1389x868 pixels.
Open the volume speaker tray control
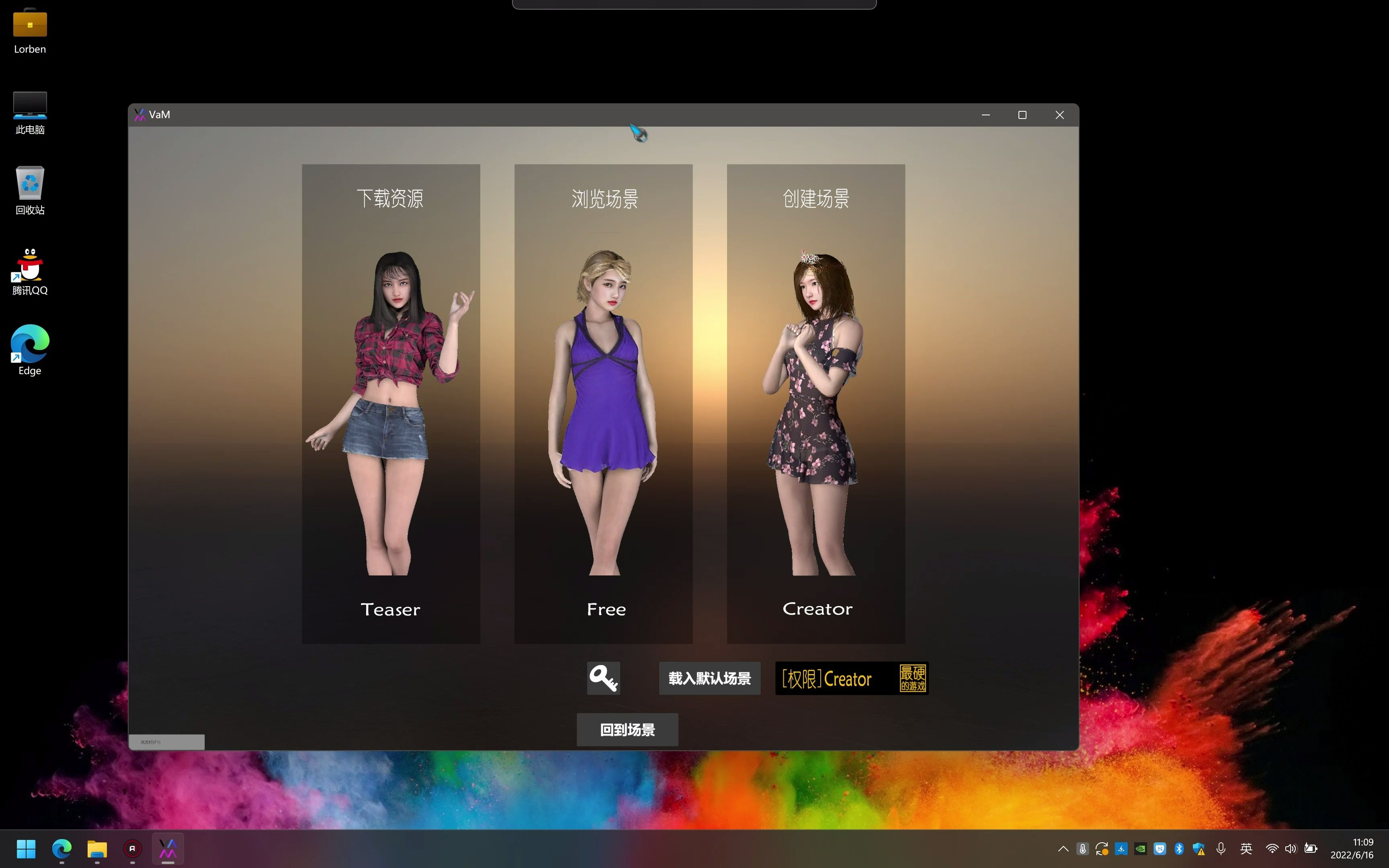(x=1291, y=848)
